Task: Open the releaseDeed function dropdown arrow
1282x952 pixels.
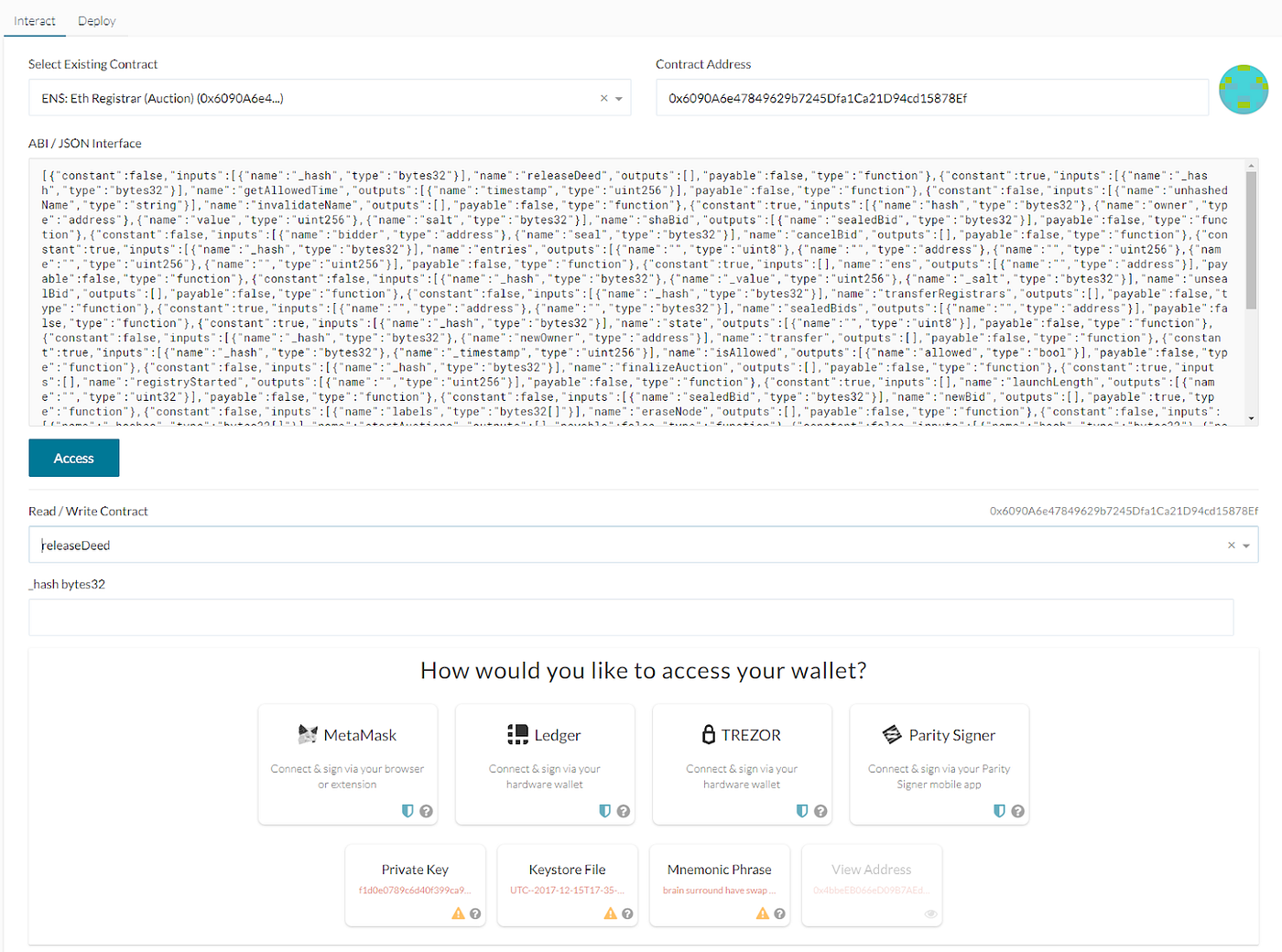Action: pyautogui.click(x=1246, y=546)
